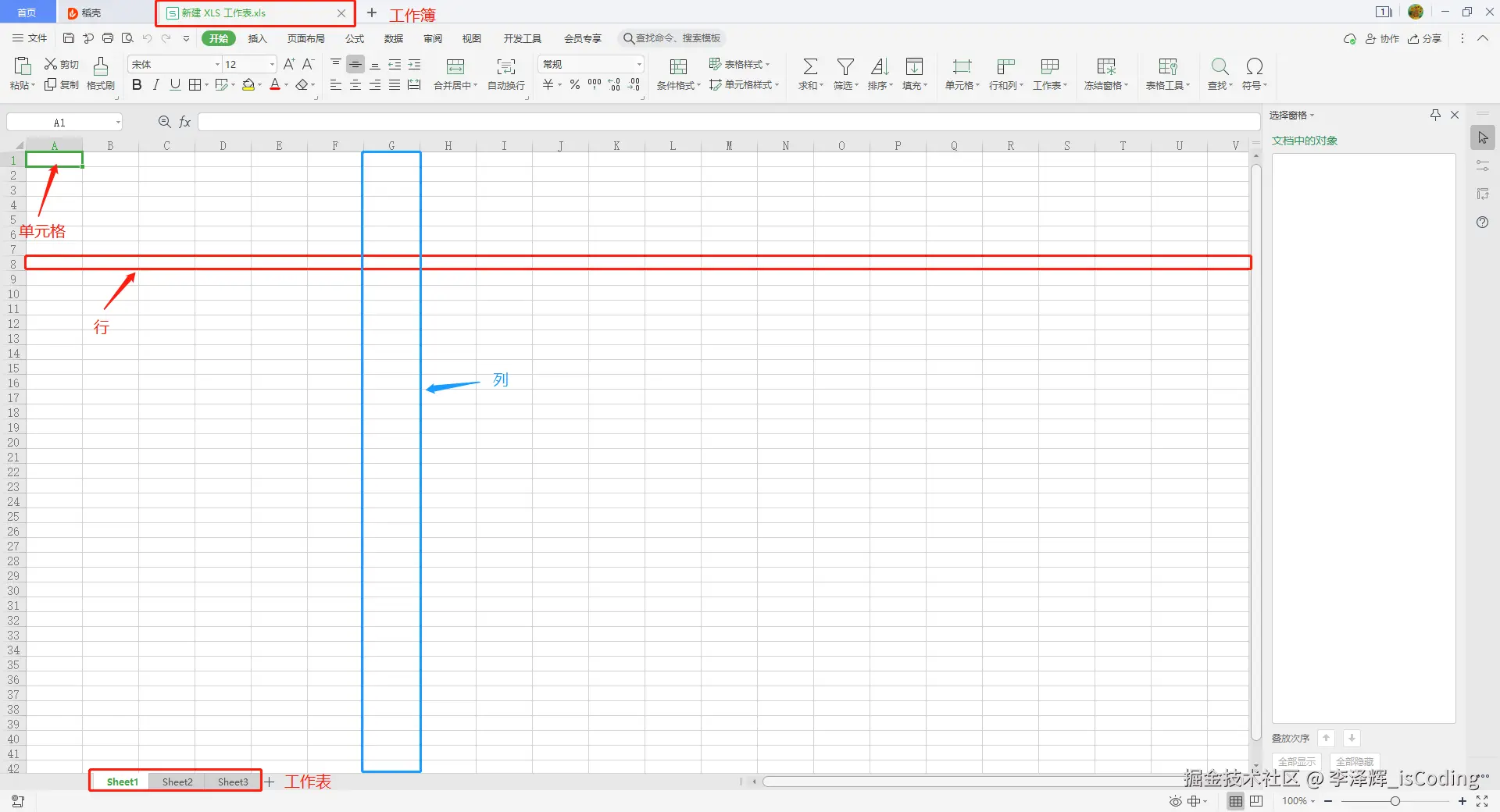Click the 求和 sum icon
1500x812 pixels.
[811, 66]
